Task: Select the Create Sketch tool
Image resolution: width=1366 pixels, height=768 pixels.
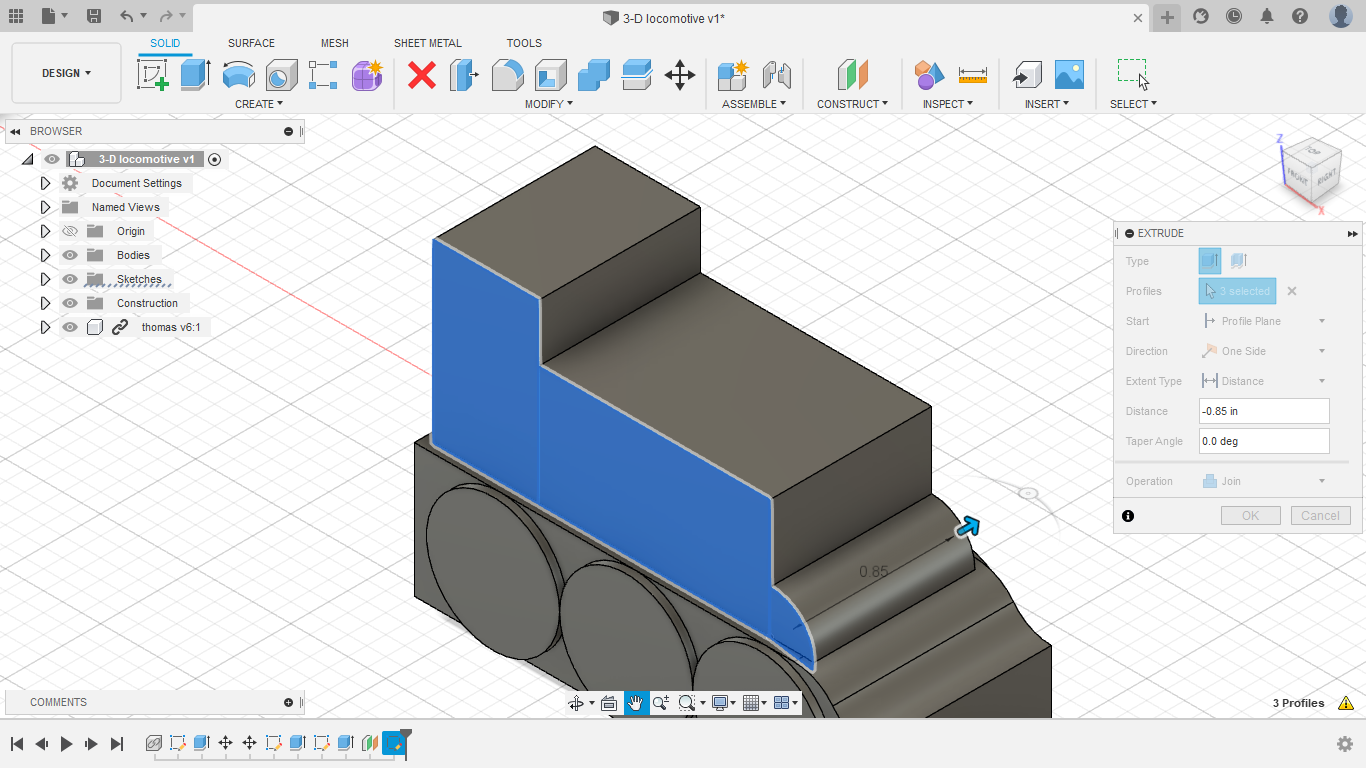Action: point(152,75)
